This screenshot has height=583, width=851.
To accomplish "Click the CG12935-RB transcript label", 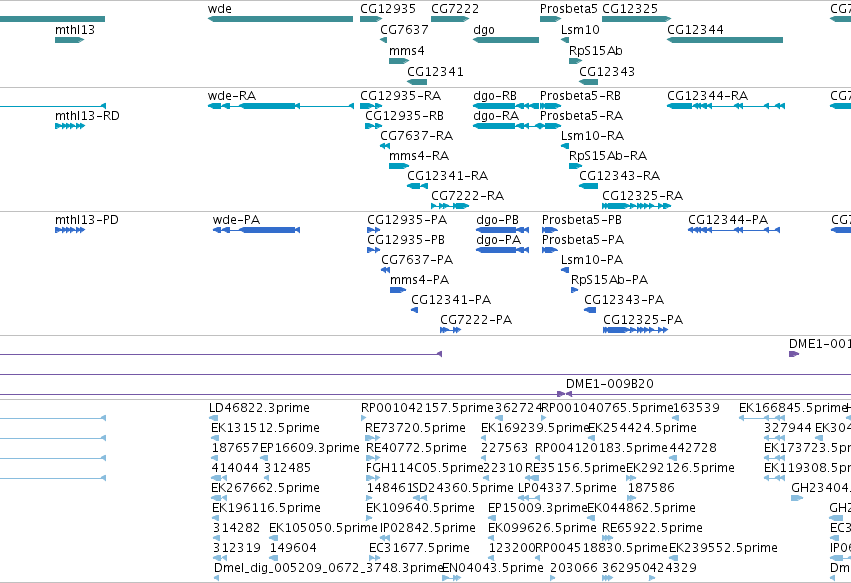I will [404, 116].
